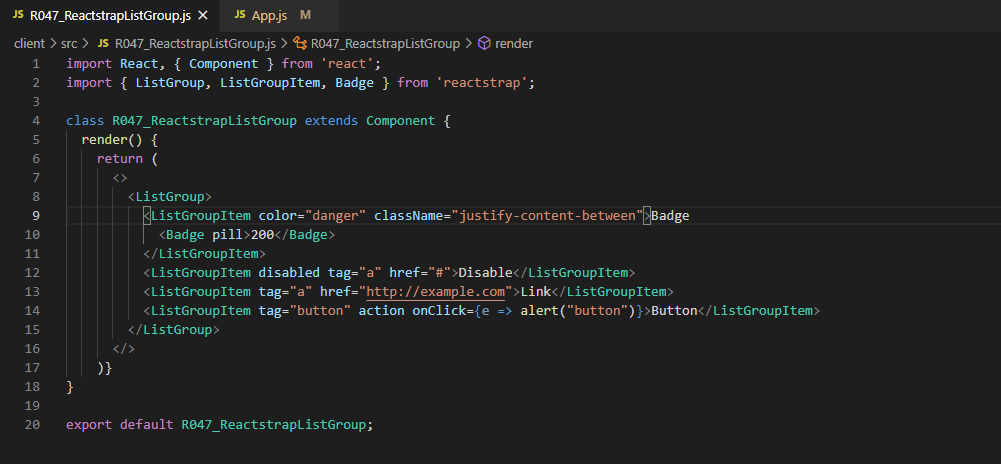
Task: Open the 'client' breadcrumb folder
Action: (x=29, y=43)
